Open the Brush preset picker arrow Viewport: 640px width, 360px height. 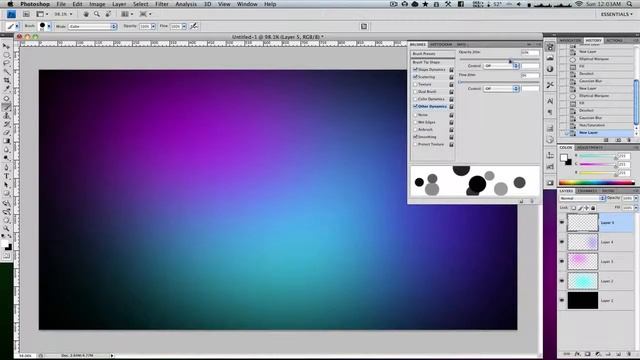click(49, 26)
